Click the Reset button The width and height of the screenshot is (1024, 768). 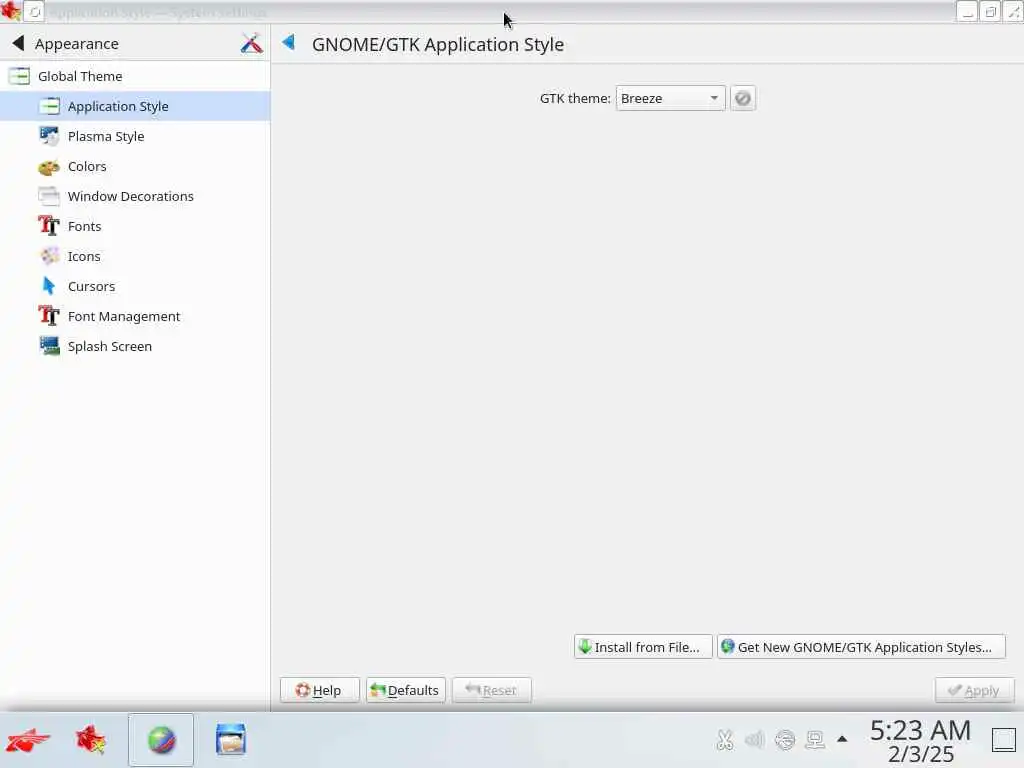492,690
